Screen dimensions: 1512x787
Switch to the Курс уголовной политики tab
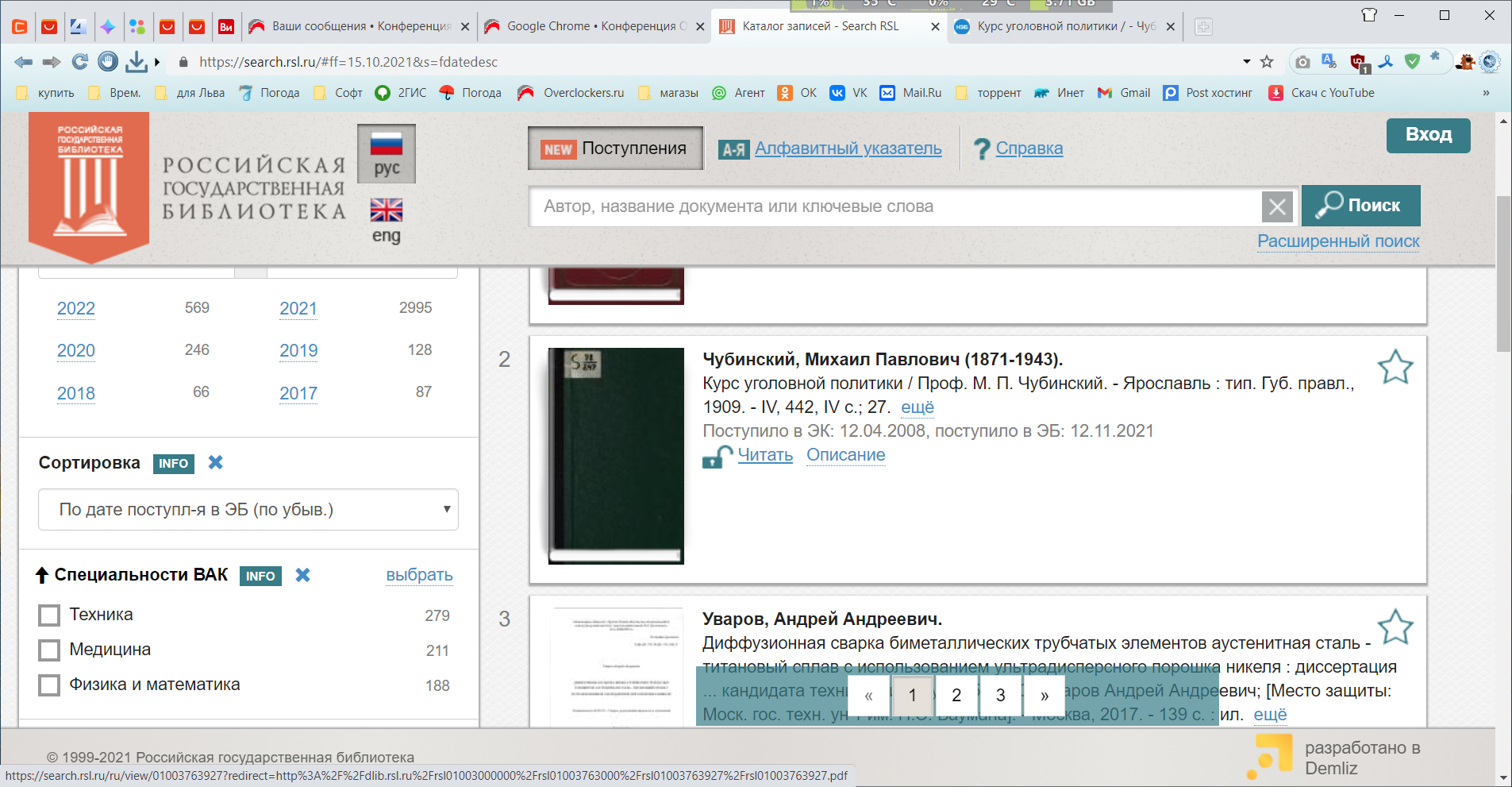pyautogui.click(x=1065, y=27)
